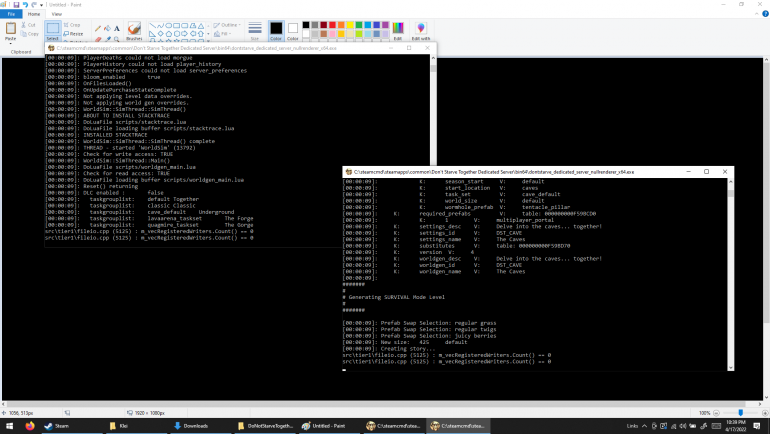Open the Customize Quick Access Toolbar arrow
Image resolution: width=770 pixels, height=434 pixels.
tap(41, 5)
